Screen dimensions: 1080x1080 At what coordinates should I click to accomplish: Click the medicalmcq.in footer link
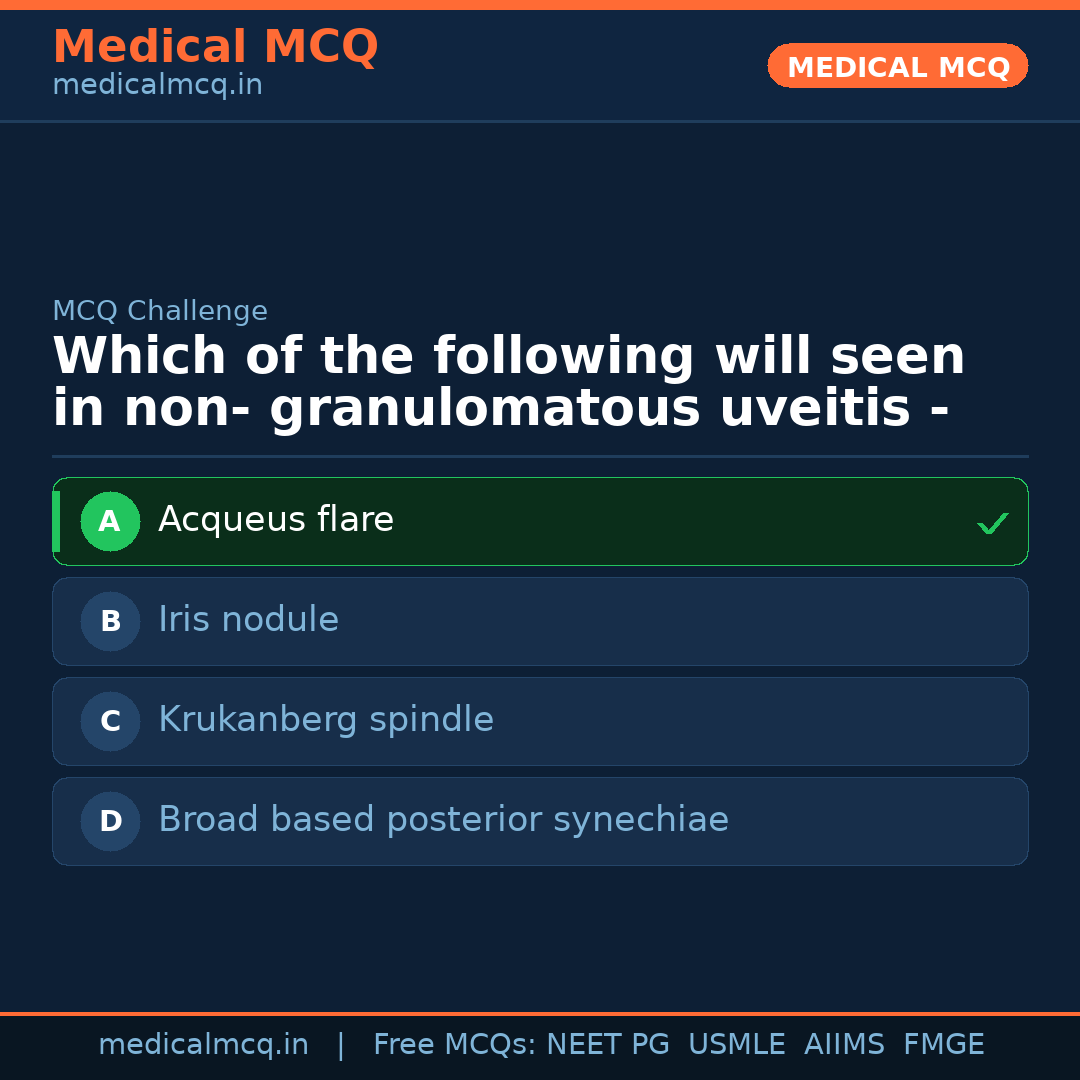(x=203, y=1043)
